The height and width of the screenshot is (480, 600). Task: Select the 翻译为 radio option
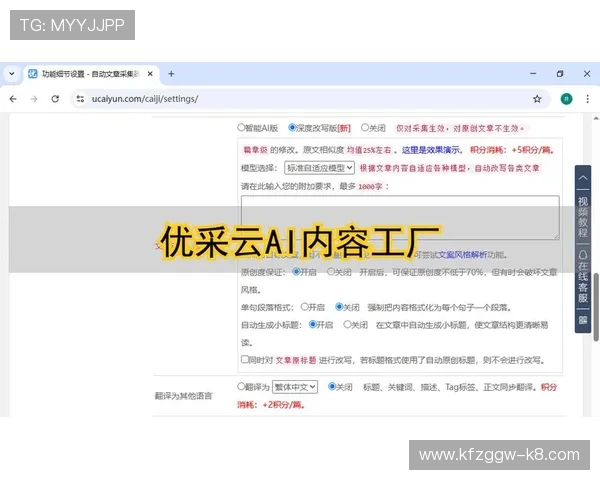tap(241, 387)
